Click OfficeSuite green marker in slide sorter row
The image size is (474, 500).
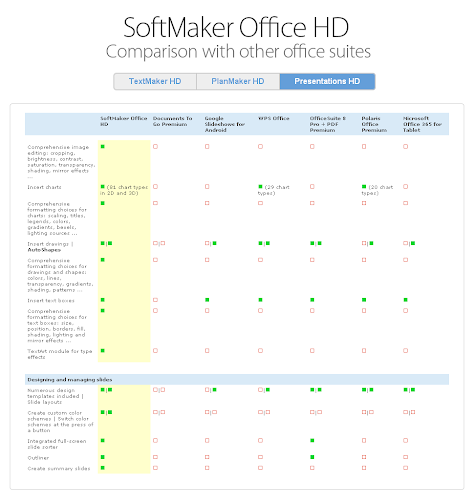click(312, 441)
